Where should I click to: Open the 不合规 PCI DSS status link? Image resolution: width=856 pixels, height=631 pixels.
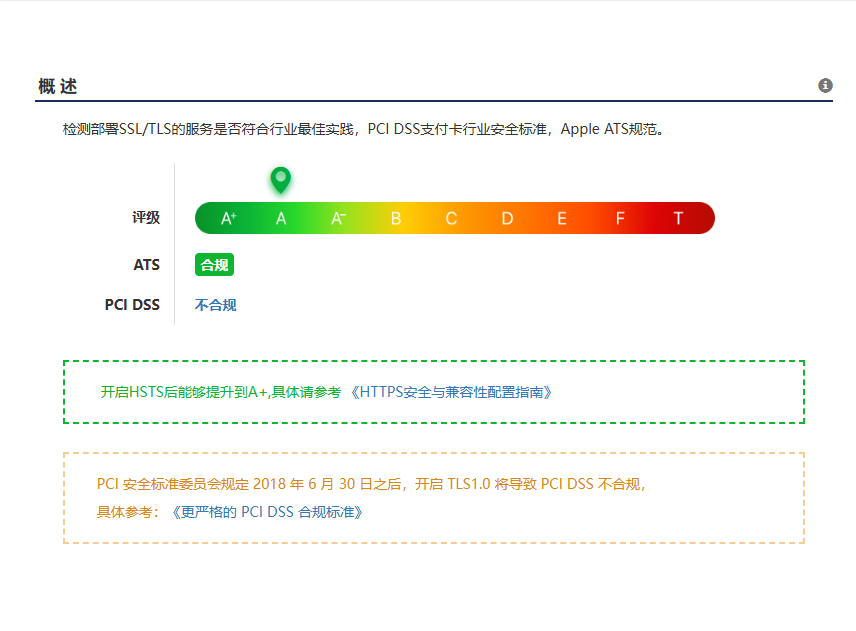[215, 305]
